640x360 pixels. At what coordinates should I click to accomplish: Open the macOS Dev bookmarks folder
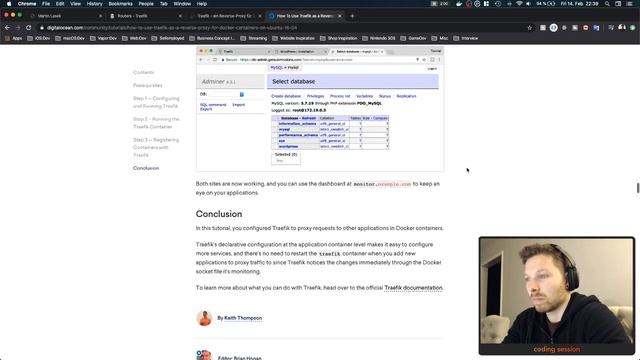pos(69,38)
